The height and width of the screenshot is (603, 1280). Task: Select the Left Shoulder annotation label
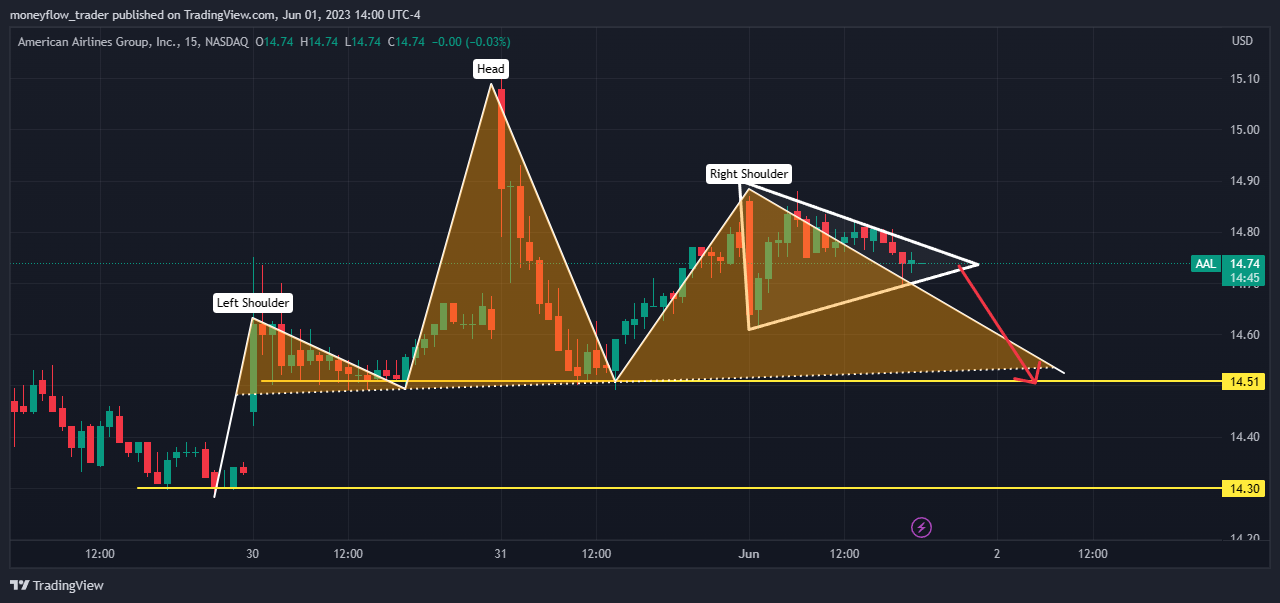coord(253,303)
